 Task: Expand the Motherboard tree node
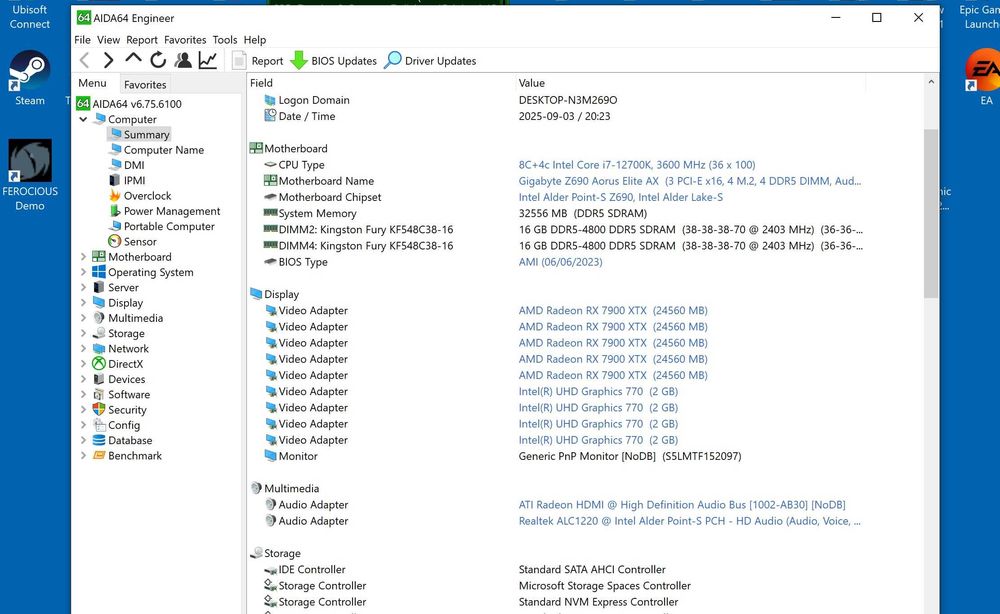click(x=83, y=257)
